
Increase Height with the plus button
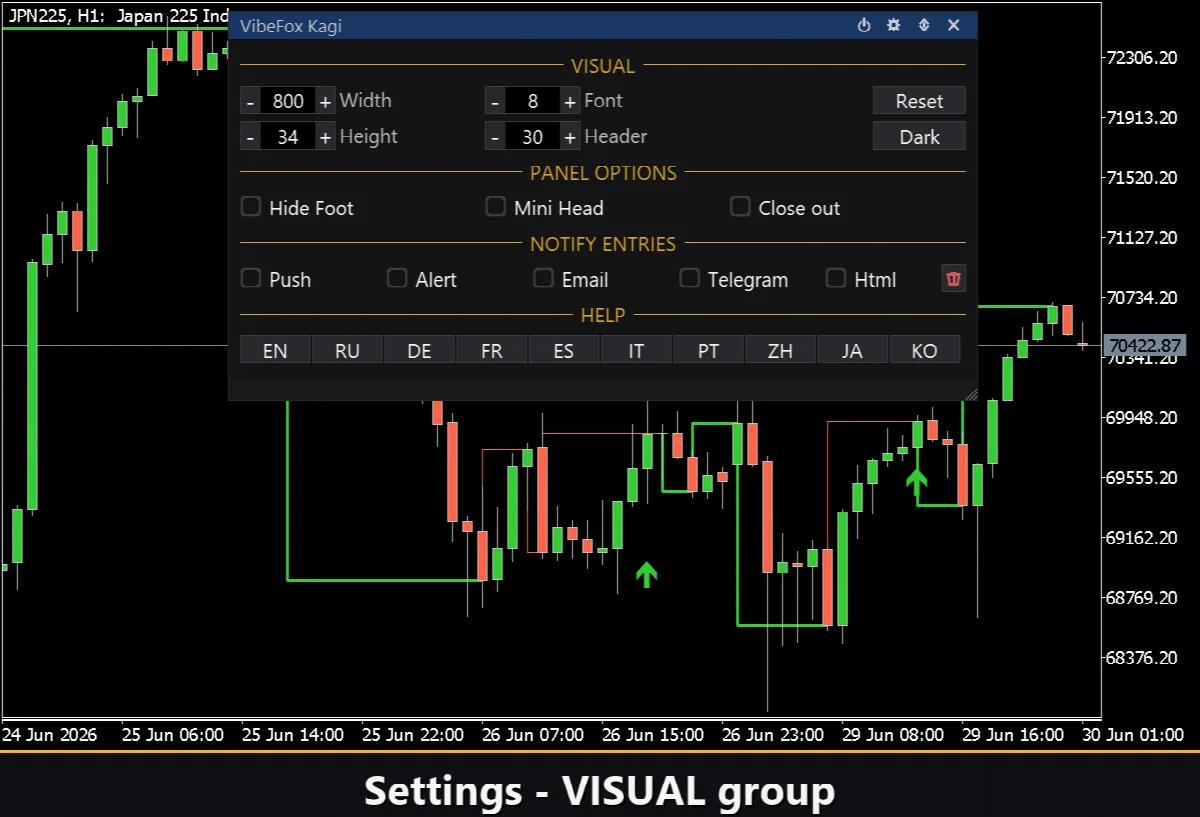point(325,137)
